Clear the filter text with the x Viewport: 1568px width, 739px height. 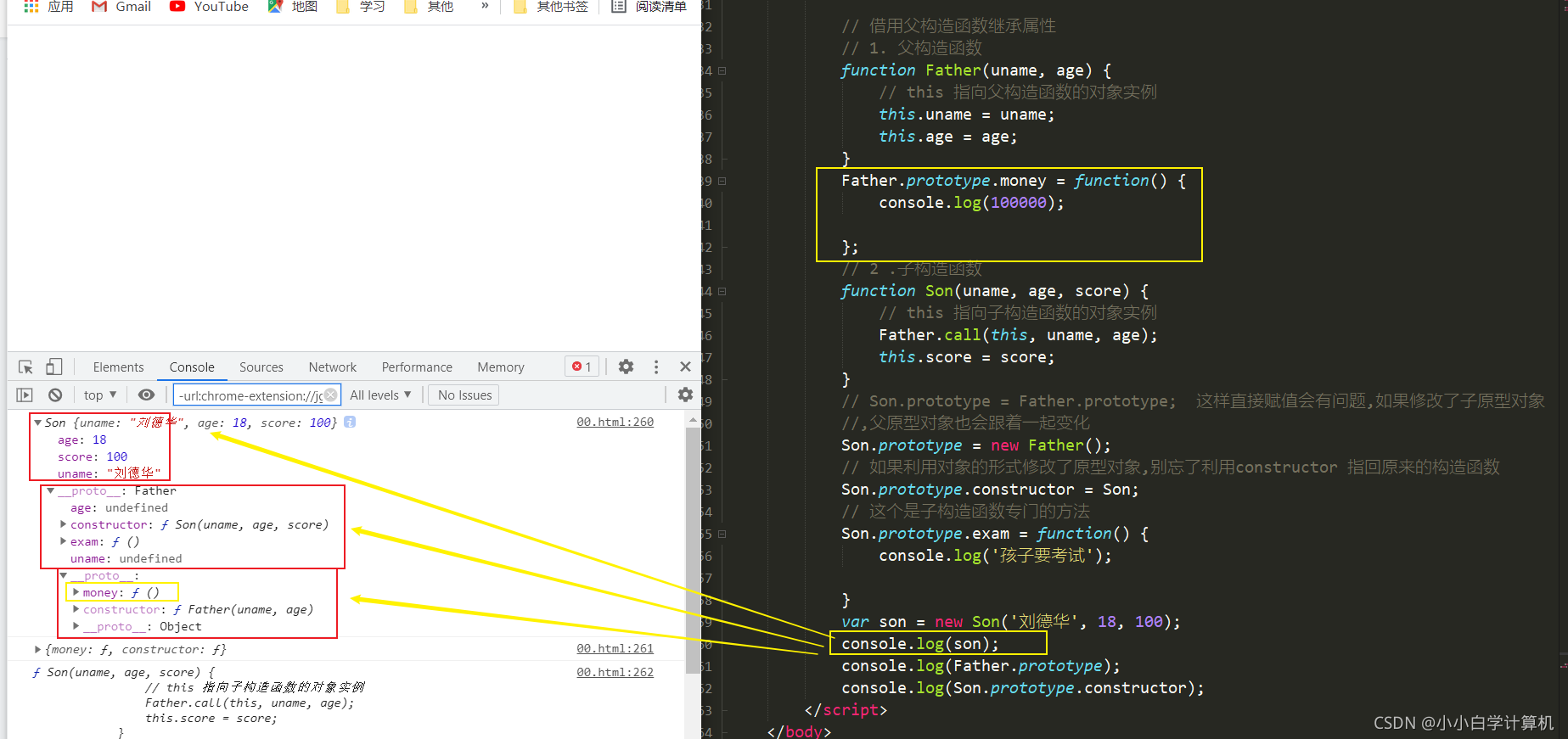[331, 395]
